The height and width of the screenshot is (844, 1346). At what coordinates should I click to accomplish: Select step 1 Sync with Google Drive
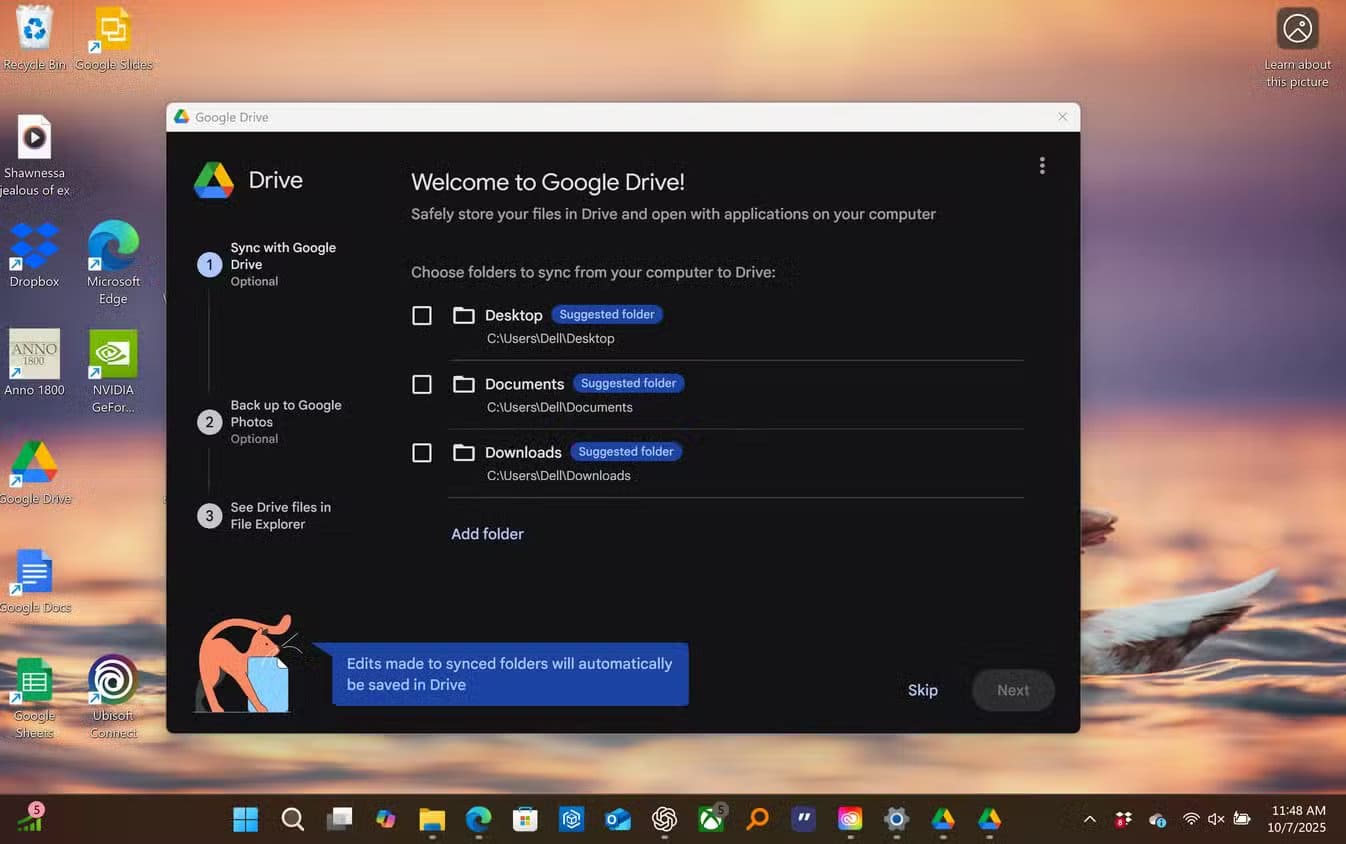coord(282,256)
